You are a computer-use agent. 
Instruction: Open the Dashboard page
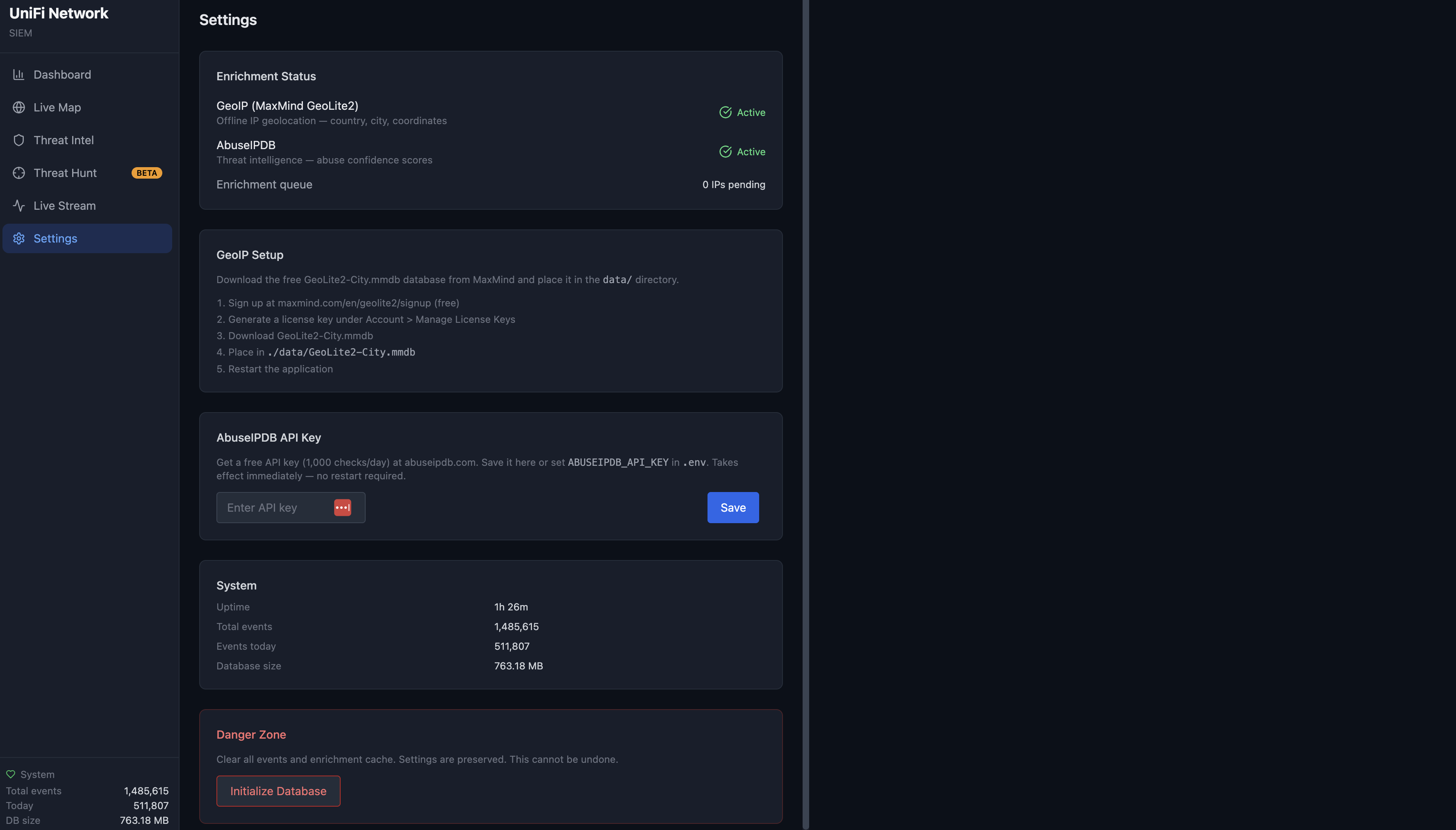[x=62, y=75]
